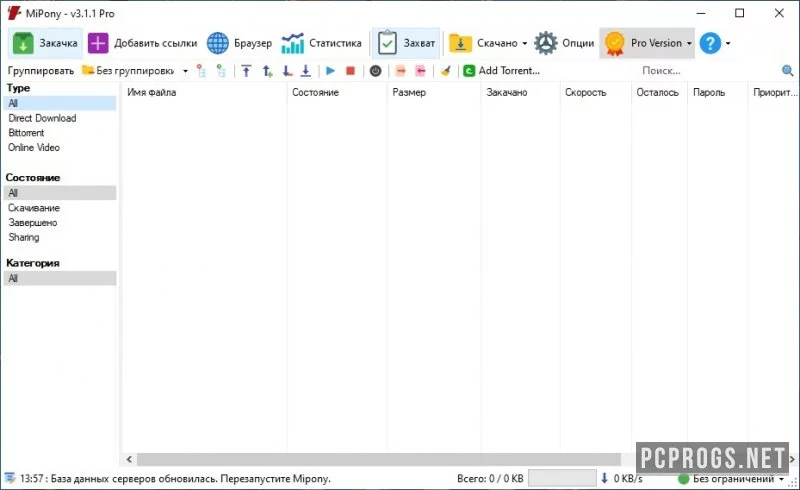Sort by Осталось column header
The image size is (800, 490).
(x=659, y=92)
